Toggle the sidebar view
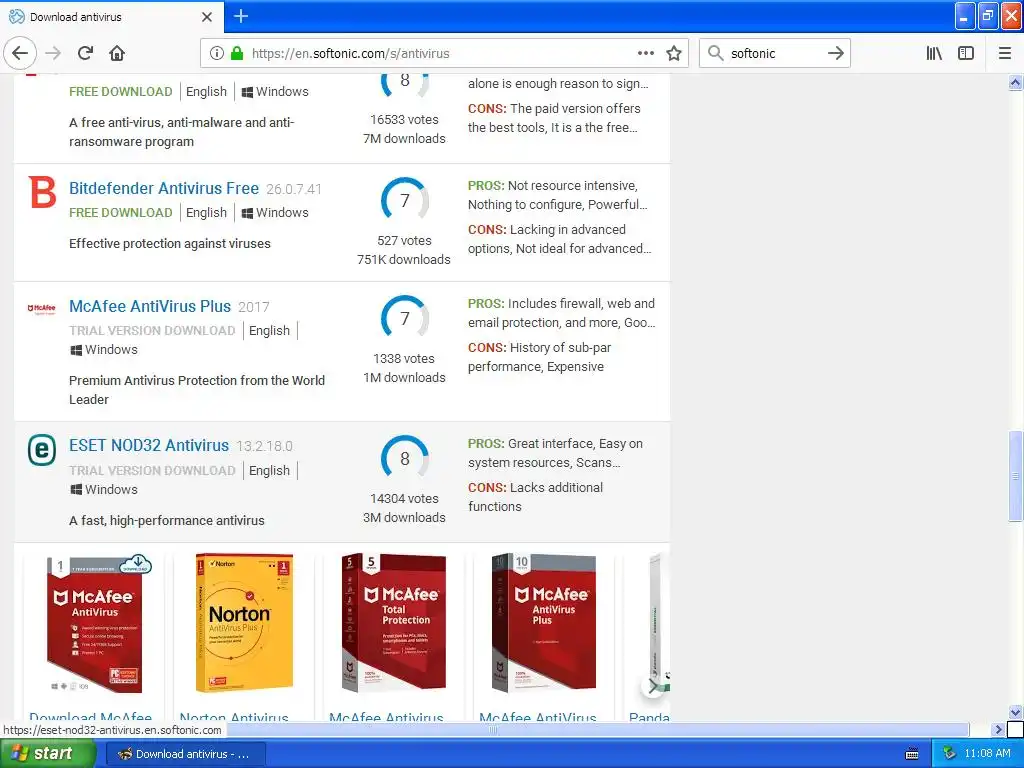Screen dimensions: 1024x768 click(966, 54)
